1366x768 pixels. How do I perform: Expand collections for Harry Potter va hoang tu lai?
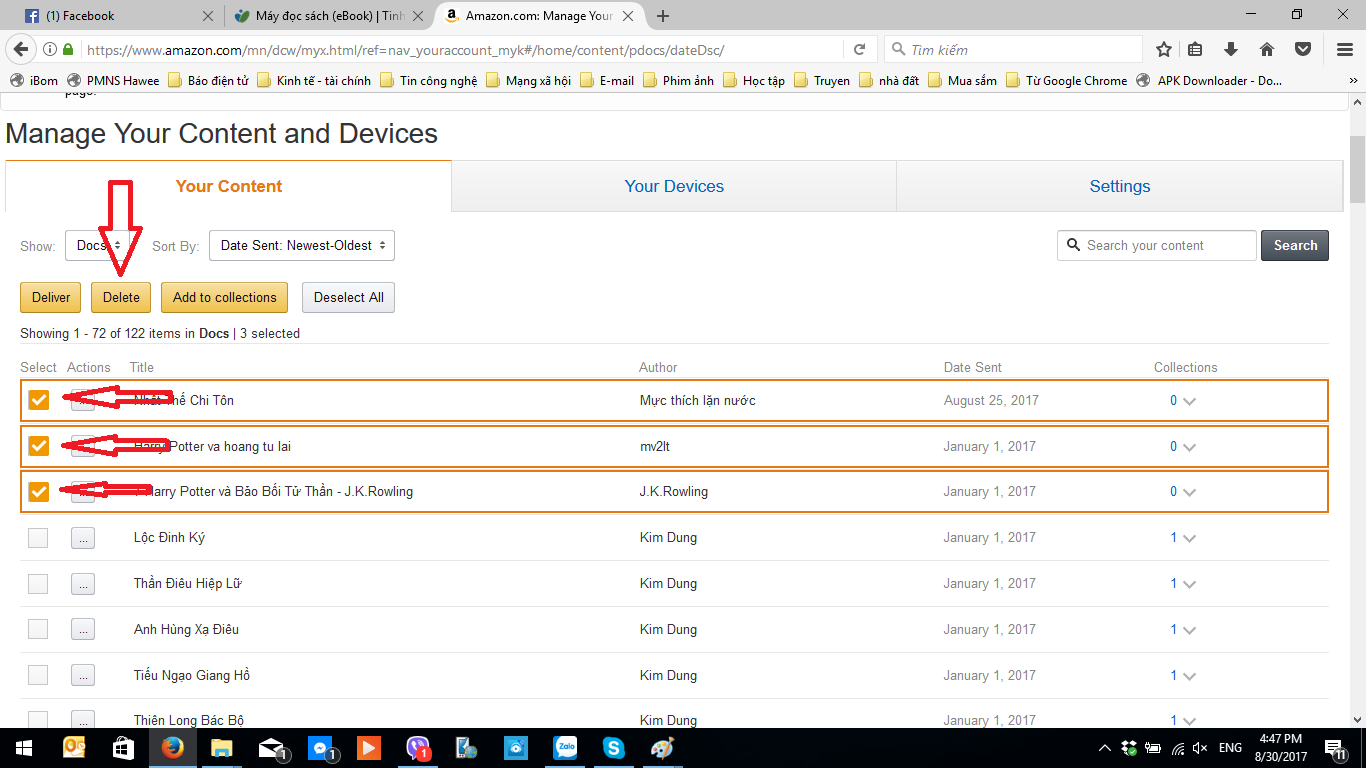[x=1189, y=447]
